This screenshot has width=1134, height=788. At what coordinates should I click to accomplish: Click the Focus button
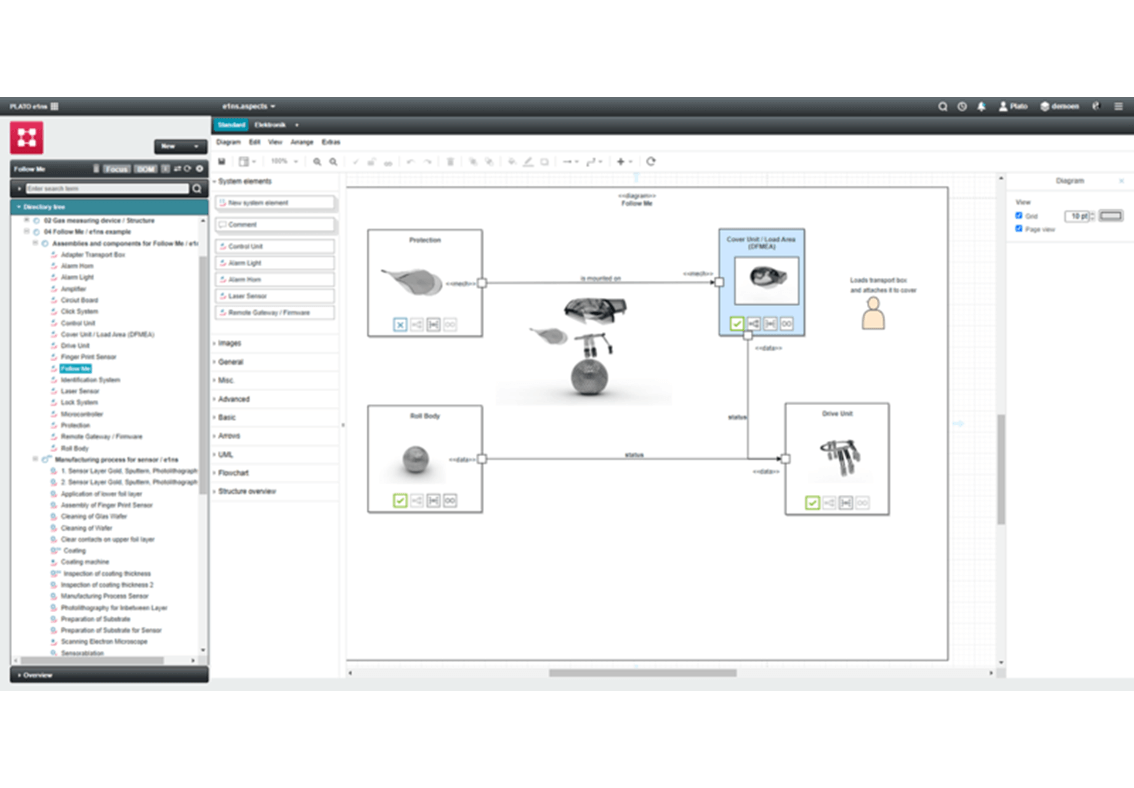point(117,169)
